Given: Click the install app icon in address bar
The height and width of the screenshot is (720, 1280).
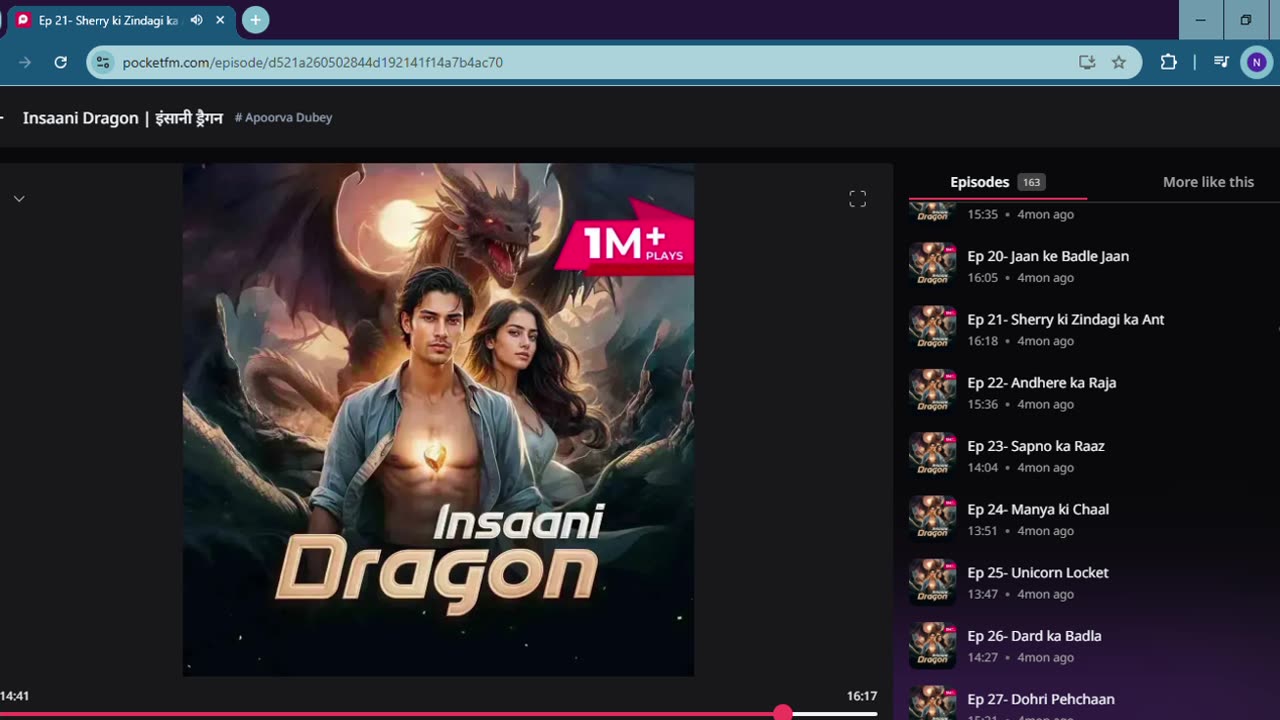Looking at the screenshot, I should [1087, 62].
